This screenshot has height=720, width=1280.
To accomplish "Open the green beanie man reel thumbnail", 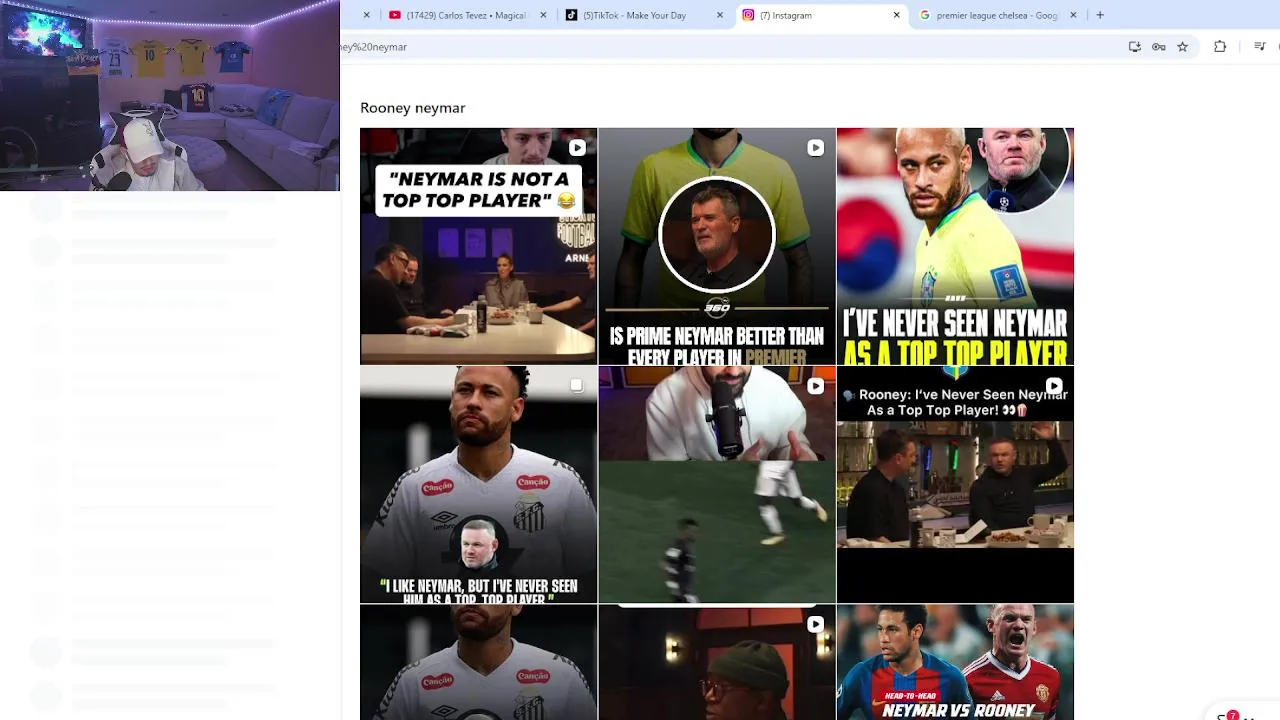I will (x=716, y=662).
